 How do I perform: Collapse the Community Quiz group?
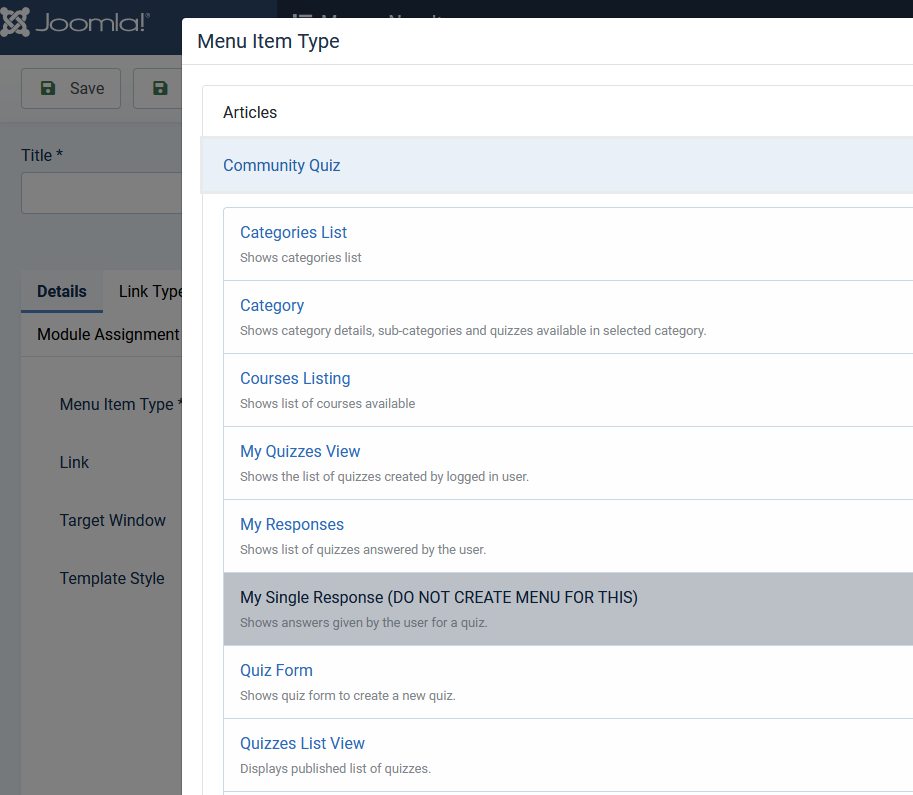coord(282,165)
